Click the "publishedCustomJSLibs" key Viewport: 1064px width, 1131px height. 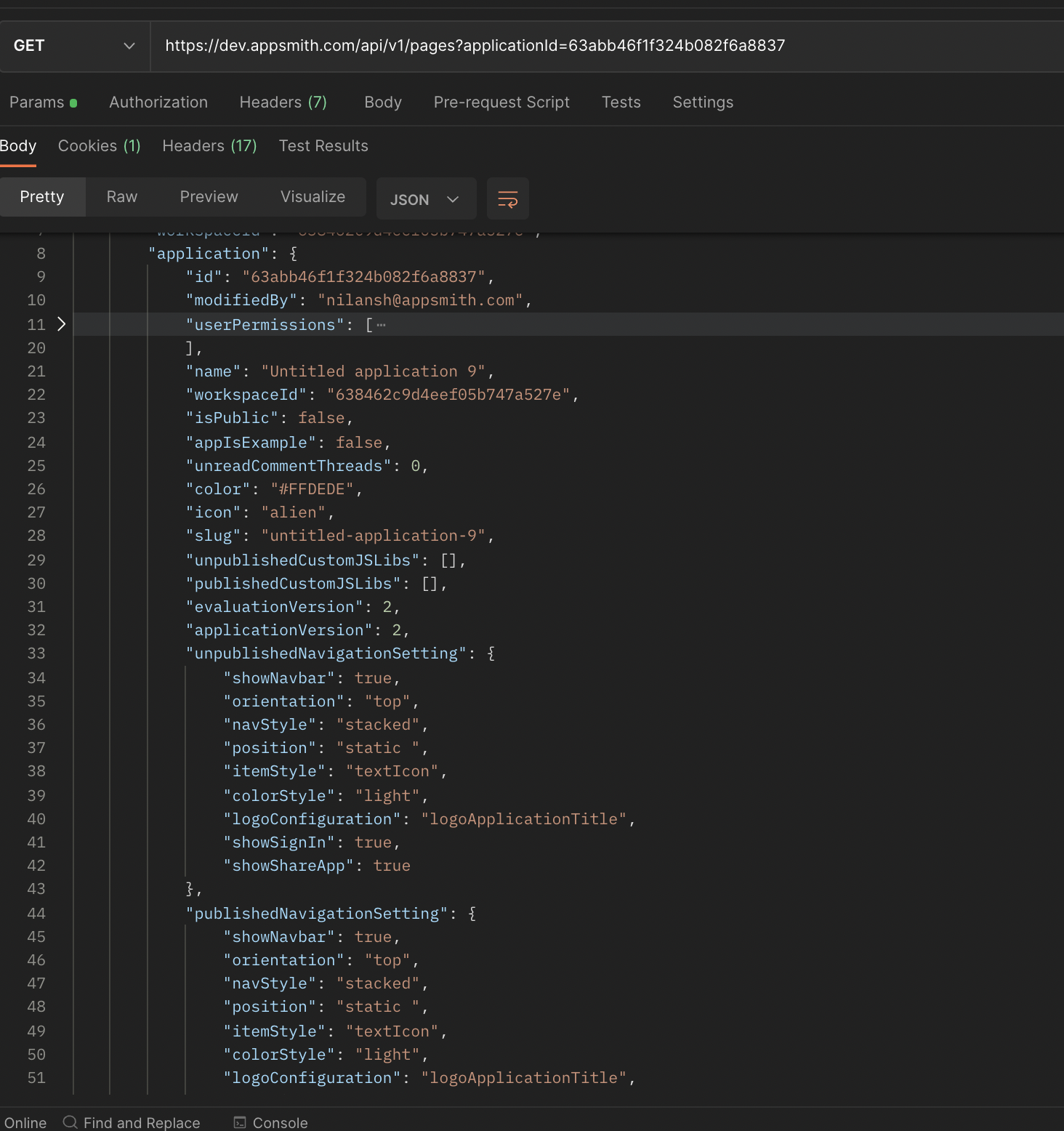[x=294, y=584]
